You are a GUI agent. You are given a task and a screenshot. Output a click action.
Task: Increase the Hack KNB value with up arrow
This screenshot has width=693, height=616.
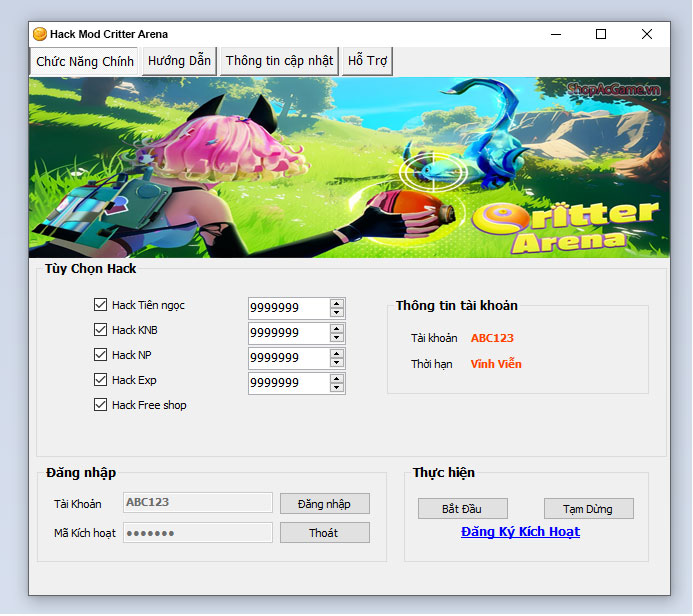click(337, 329)
